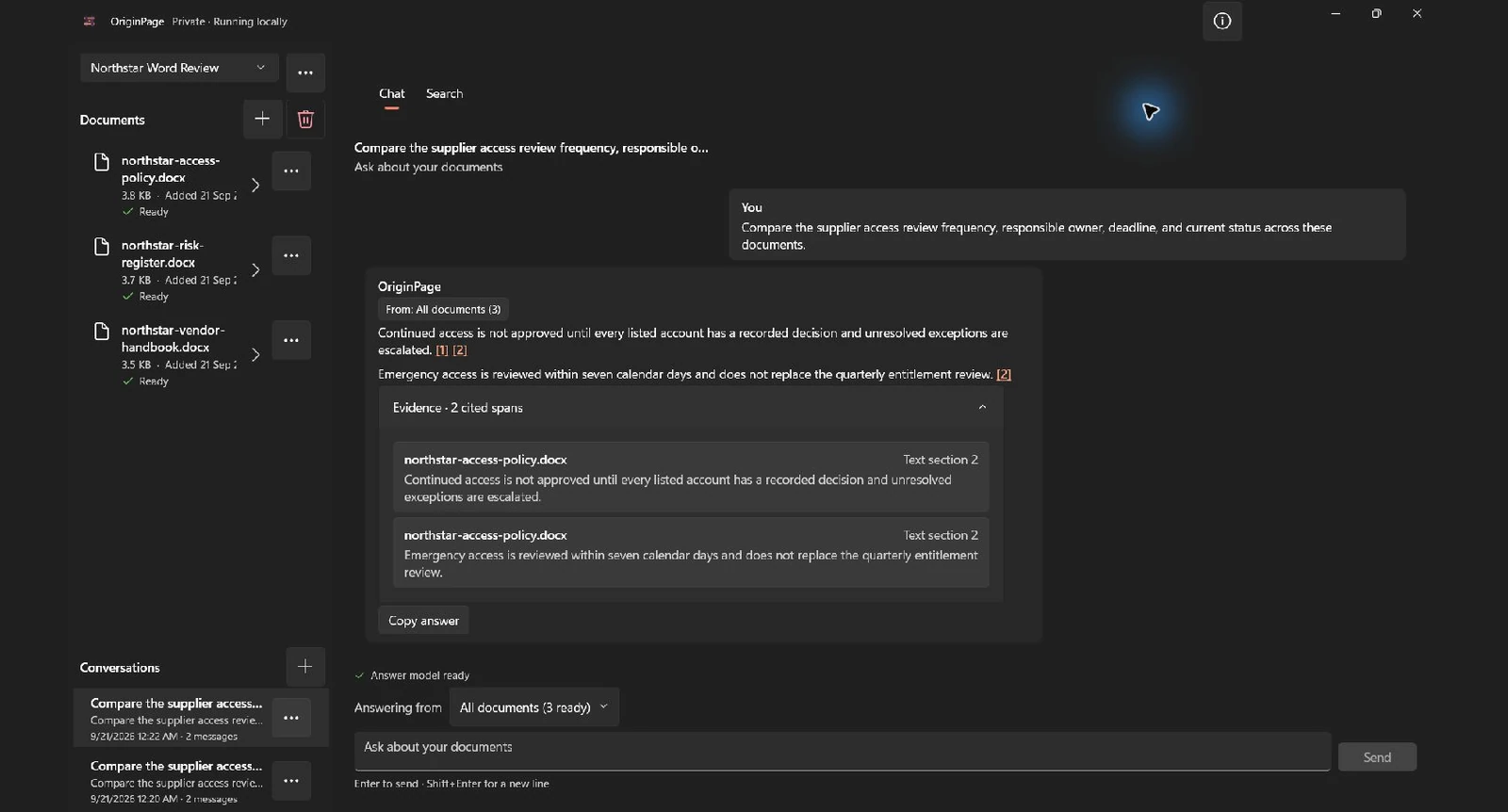Open more options for northstar-risk-register.docx

291,255
